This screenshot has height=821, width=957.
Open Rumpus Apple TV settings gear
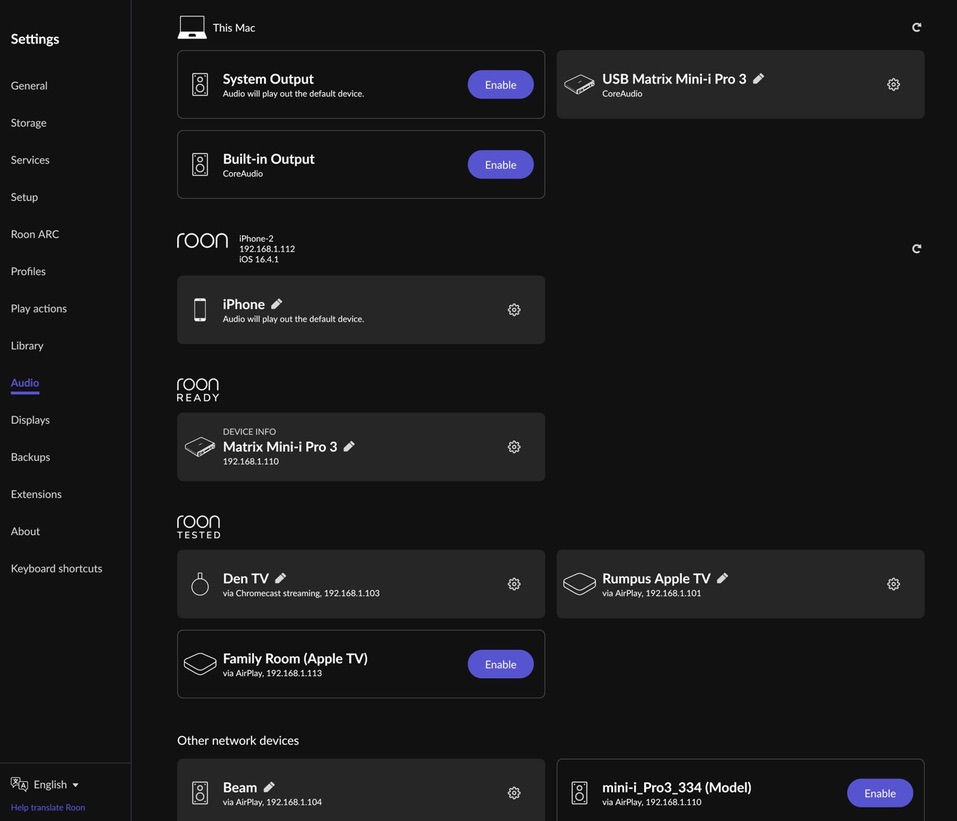click(x=893, y=584)
